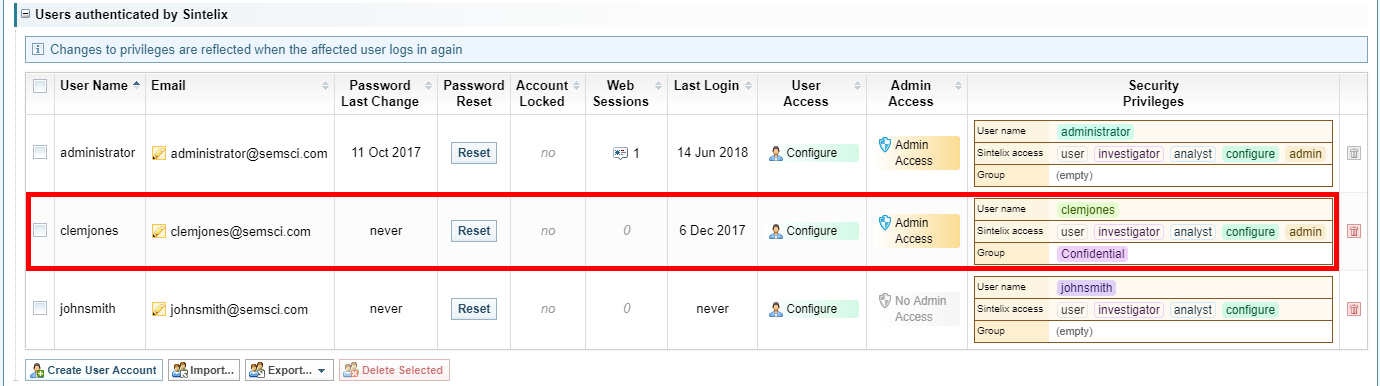Viewport: 1380px width, 386px height.
Task: Toggle Configure user access for johnsmith
Action: [x=813, y=309]
